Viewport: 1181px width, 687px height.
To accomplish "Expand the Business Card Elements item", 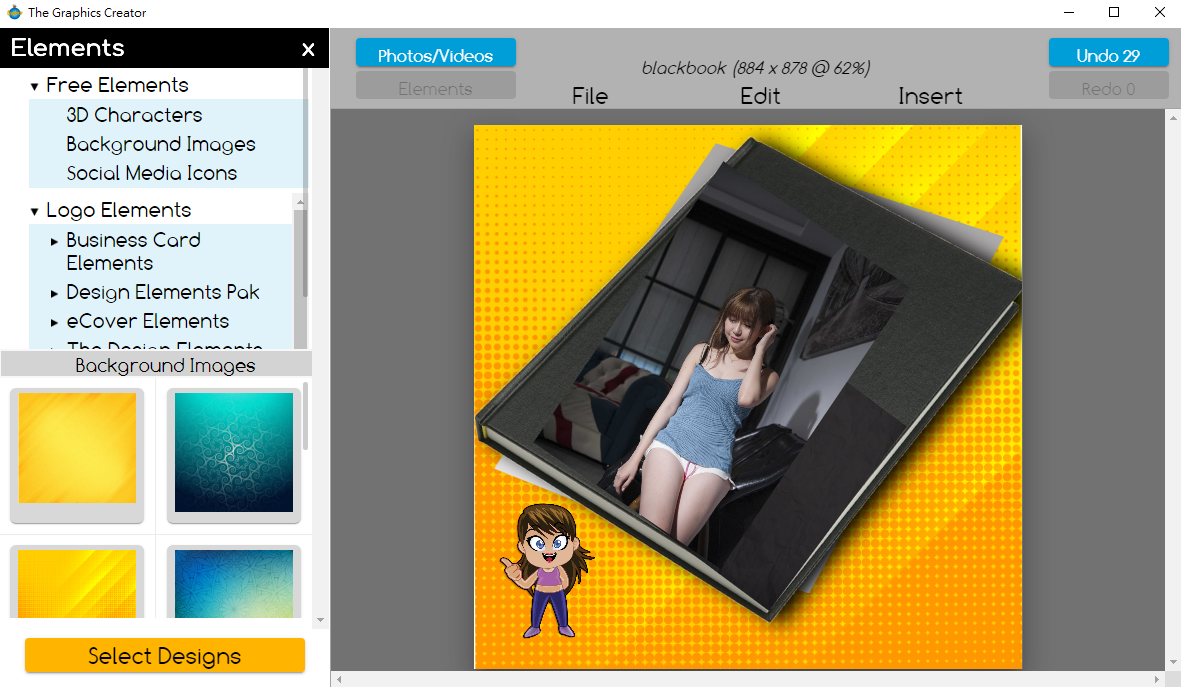I will pyautogui.click(x=55, y=241).
